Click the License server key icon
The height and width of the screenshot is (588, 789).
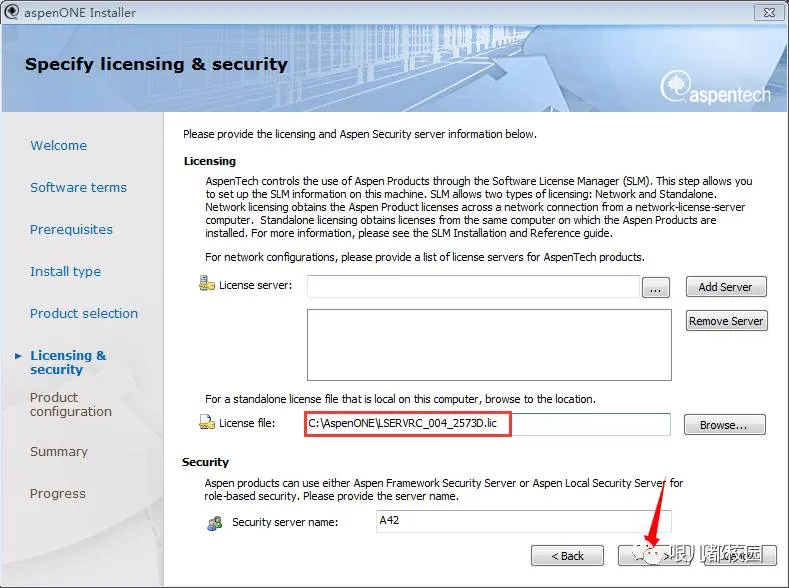207,283
